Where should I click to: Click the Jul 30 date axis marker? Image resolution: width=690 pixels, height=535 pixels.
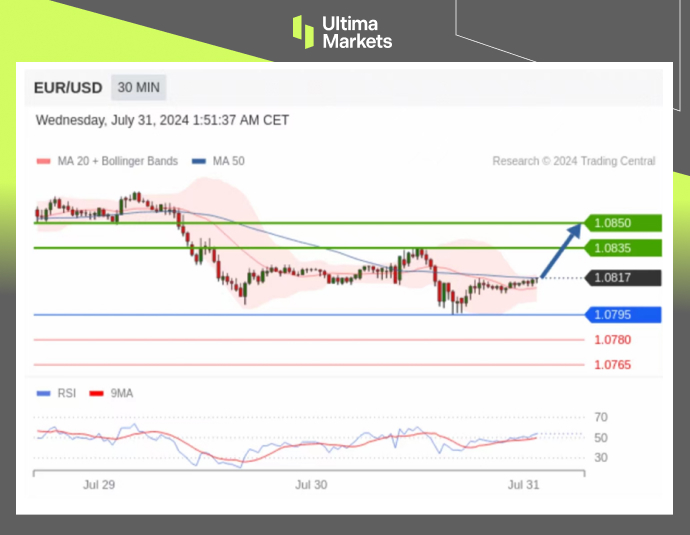311,484
